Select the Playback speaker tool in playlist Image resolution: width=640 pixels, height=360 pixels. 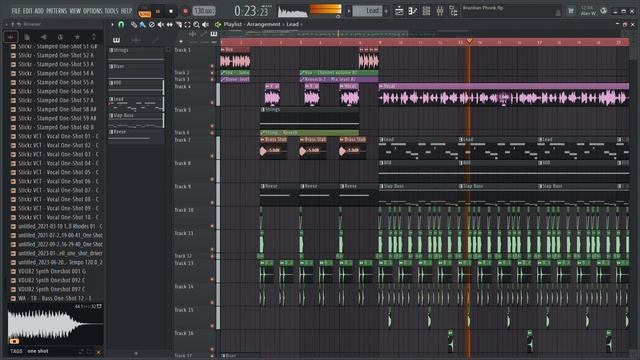pyautogui.click(x=205, y=25)
